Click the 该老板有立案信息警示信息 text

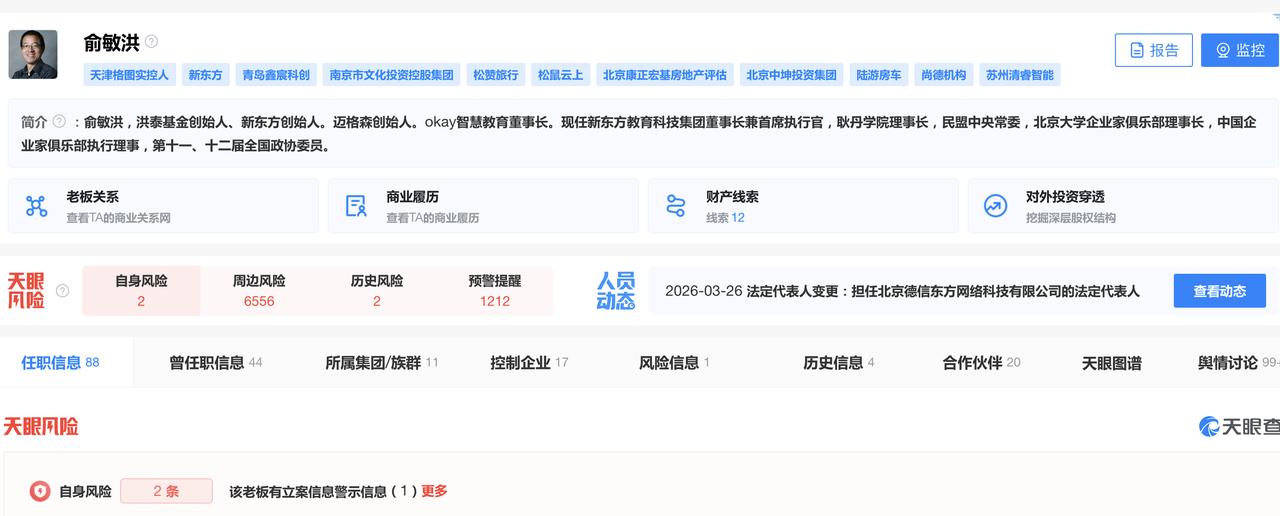click(x=323, y=491)
